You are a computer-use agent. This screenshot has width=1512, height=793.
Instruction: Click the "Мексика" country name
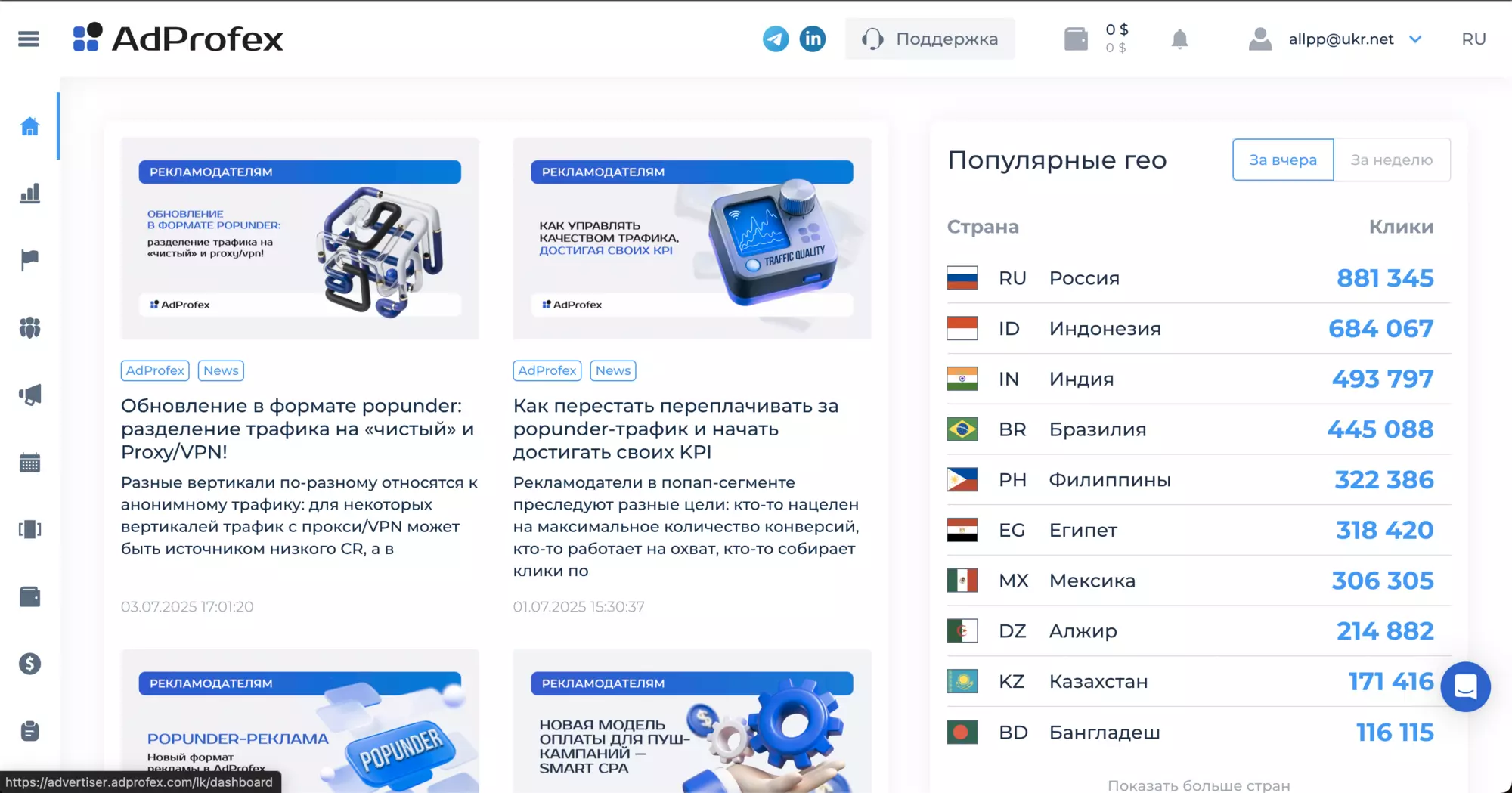click(1092, 581)
